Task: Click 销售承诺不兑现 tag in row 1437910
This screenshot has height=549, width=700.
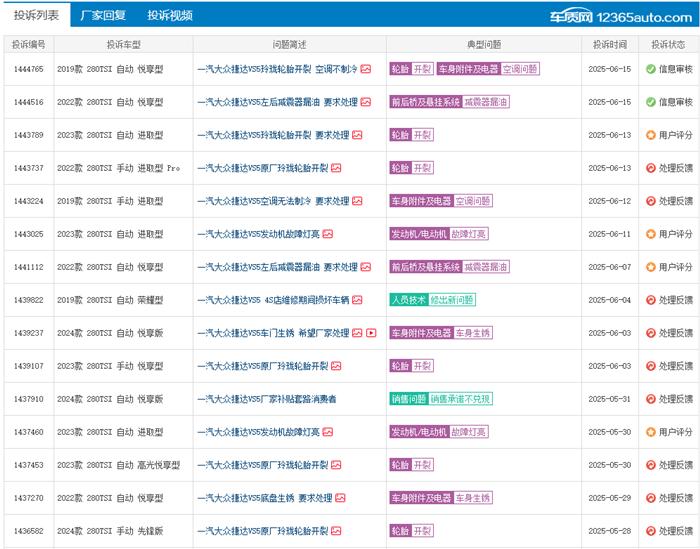Action: (460, 399)
